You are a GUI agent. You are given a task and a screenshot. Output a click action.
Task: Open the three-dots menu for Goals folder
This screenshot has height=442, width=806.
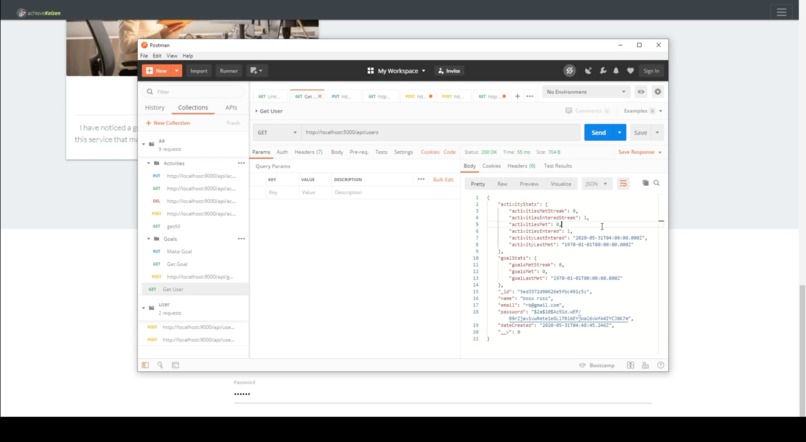(241, 238)
